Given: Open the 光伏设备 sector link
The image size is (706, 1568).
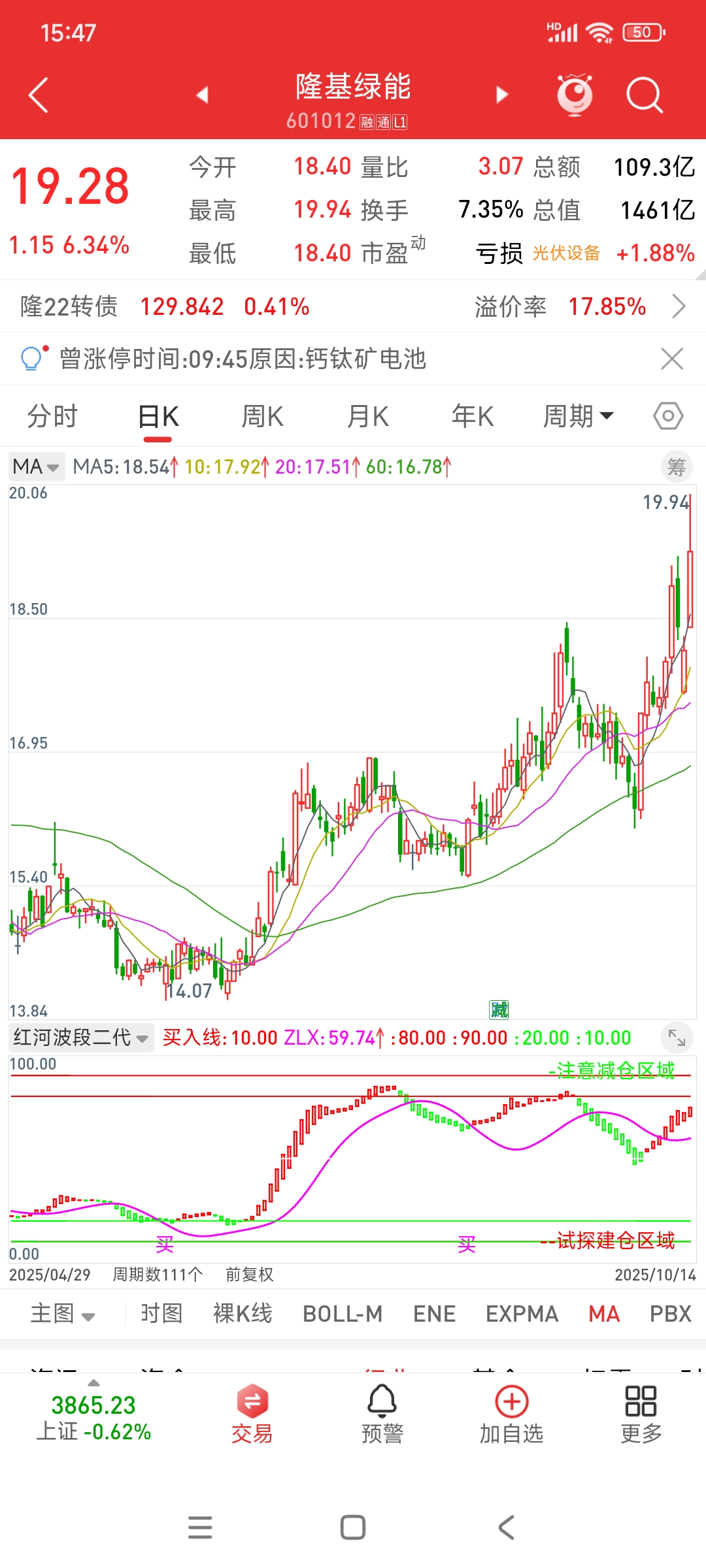Looking at the screenshot, I should pyautogui.click(x=566, y=253).
